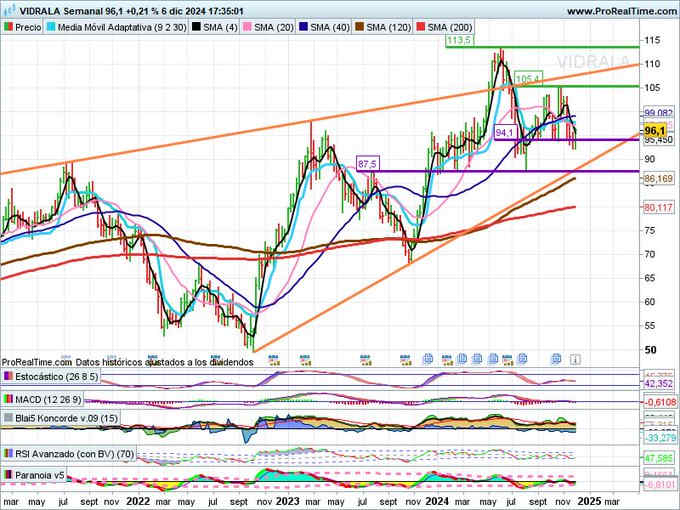Screen dimensions: 680x510
Task: Click the 99,082 SMA value label
Action: coord(659,113)
